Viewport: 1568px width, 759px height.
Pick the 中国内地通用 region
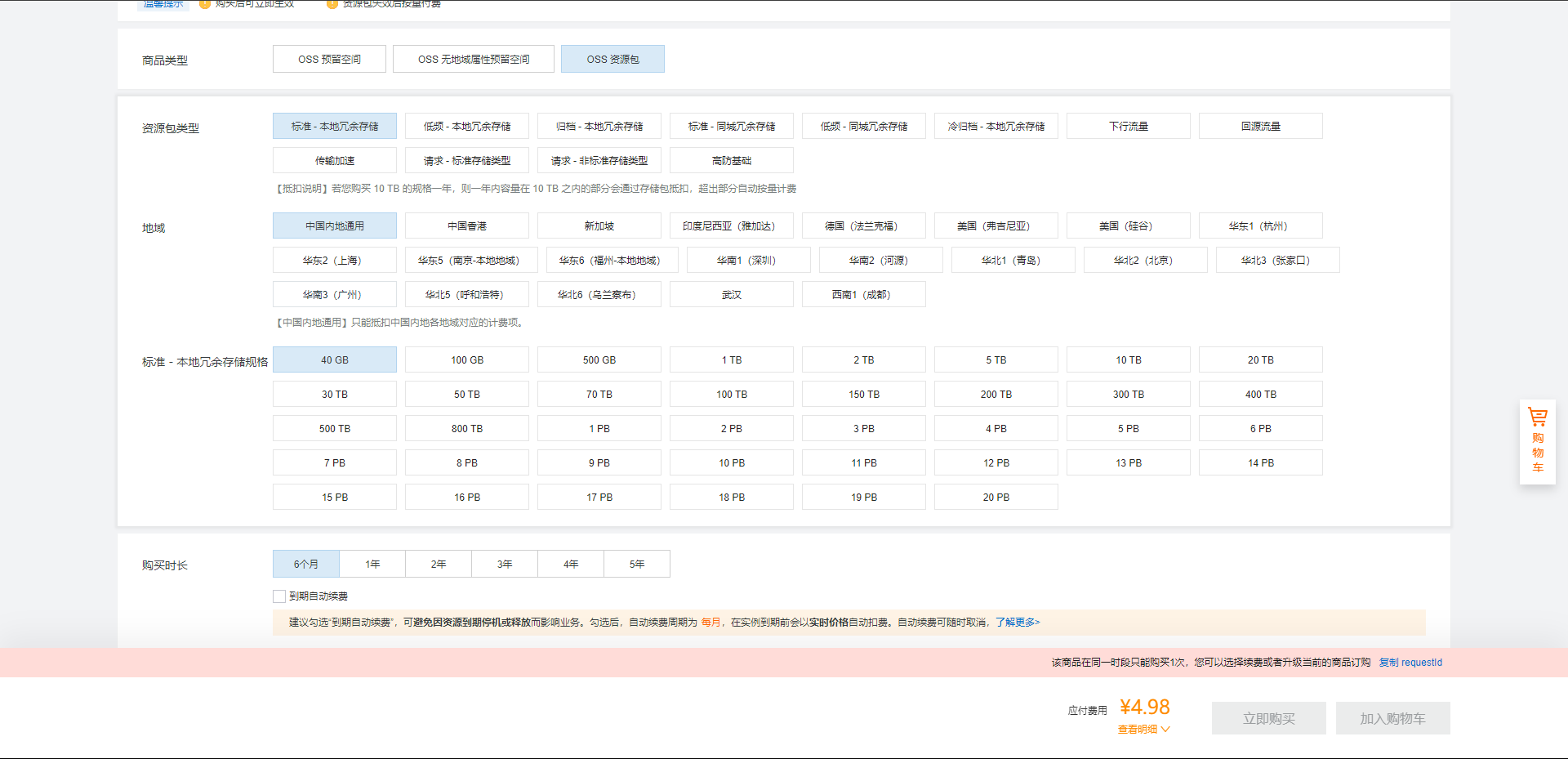[335, 225]
